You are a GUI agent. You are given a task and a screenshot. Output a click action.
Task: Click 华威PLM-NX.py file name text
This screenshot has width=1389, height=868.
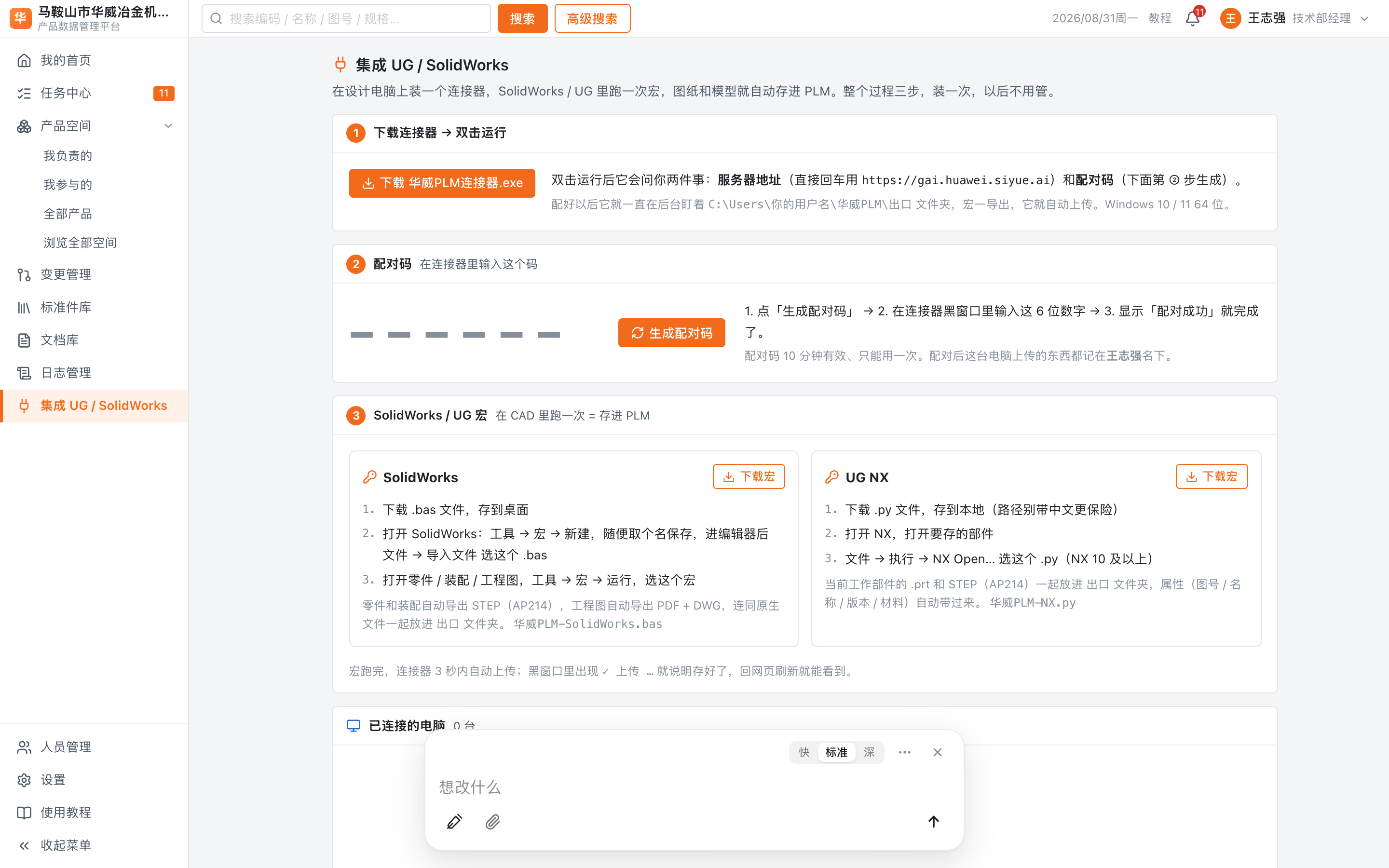[1033, 603]
